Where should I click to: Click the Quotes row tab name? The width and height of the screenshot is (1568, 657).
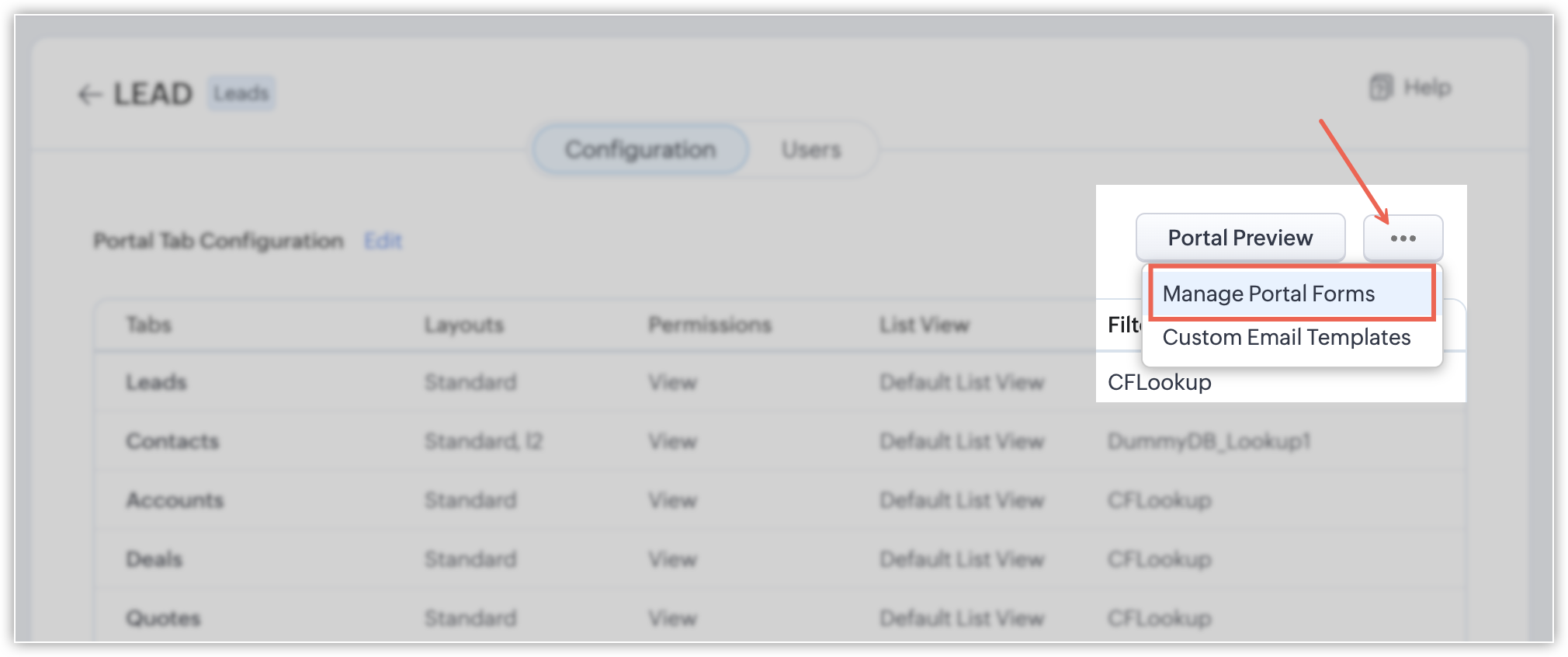pyautogui.click(x=163, y=618)
